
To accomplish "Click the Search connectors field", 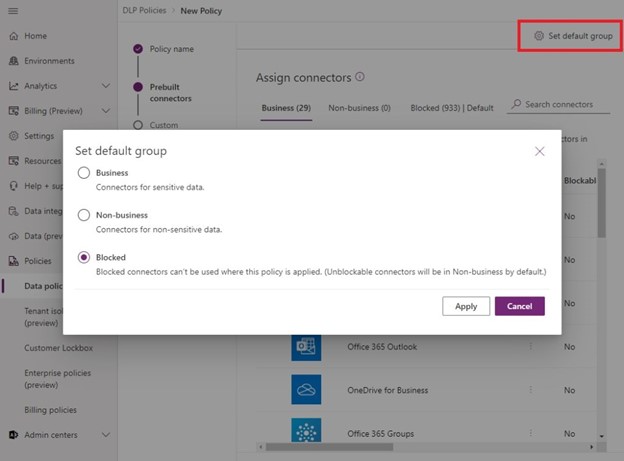I will coord(564,105).
